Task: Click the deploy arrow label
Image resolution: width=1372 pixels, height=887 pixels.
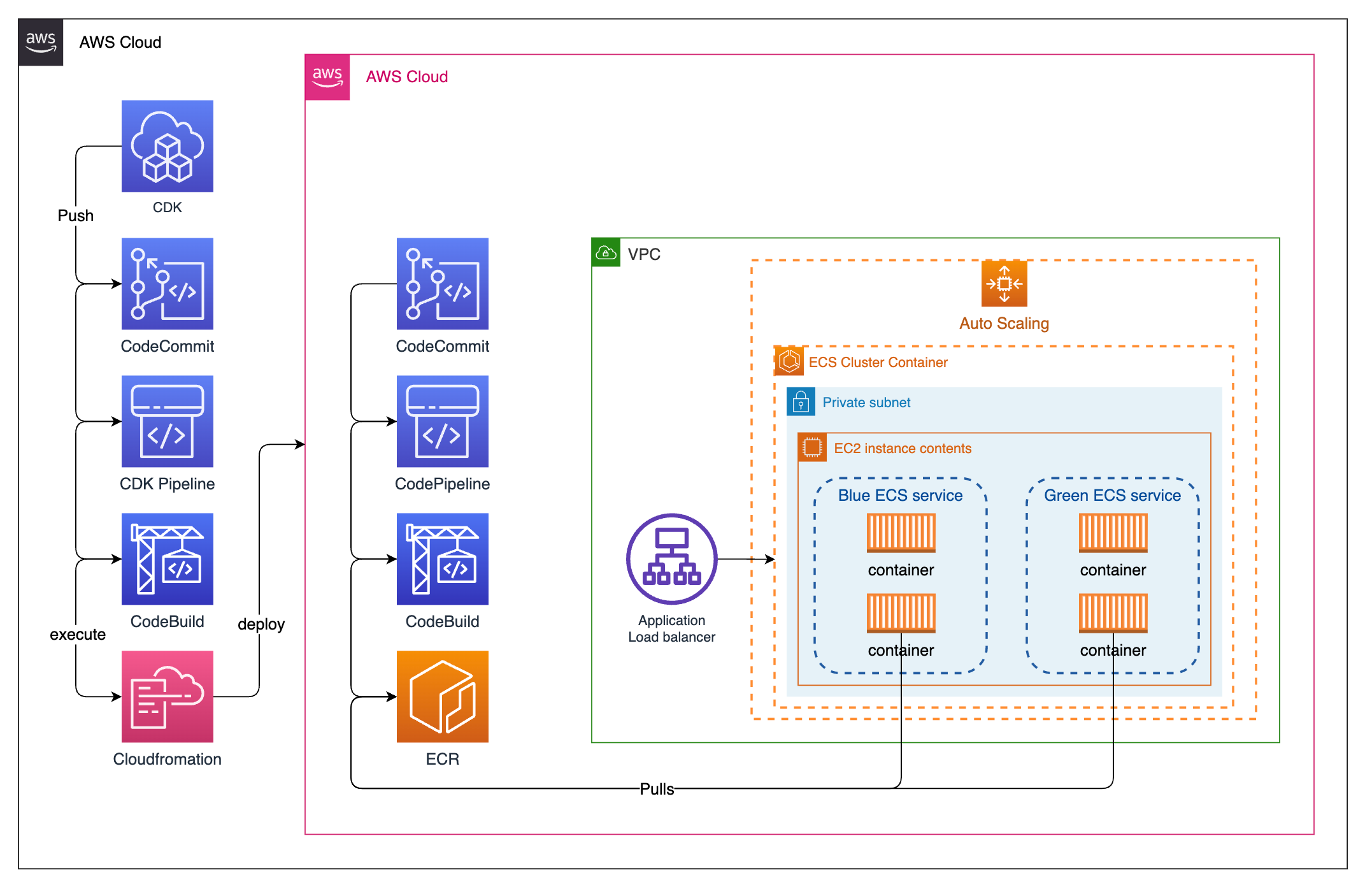Action: click(261, 624)
